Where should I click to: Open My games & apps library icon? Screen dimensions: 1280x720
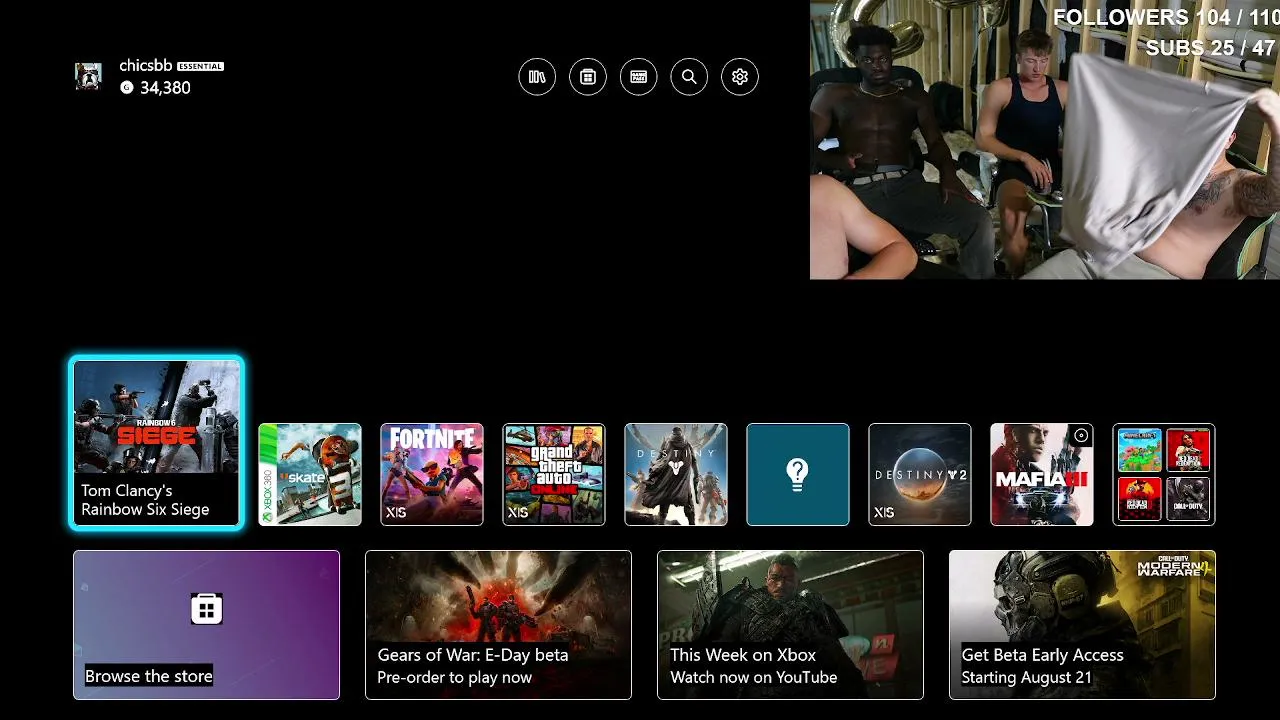537,77
